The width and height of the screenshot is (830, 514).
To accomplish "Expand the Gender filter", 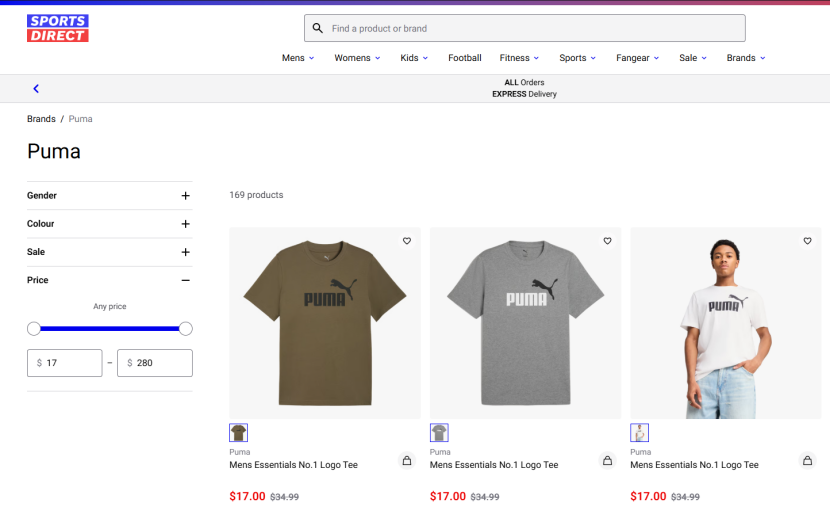I will click(185, 196).
